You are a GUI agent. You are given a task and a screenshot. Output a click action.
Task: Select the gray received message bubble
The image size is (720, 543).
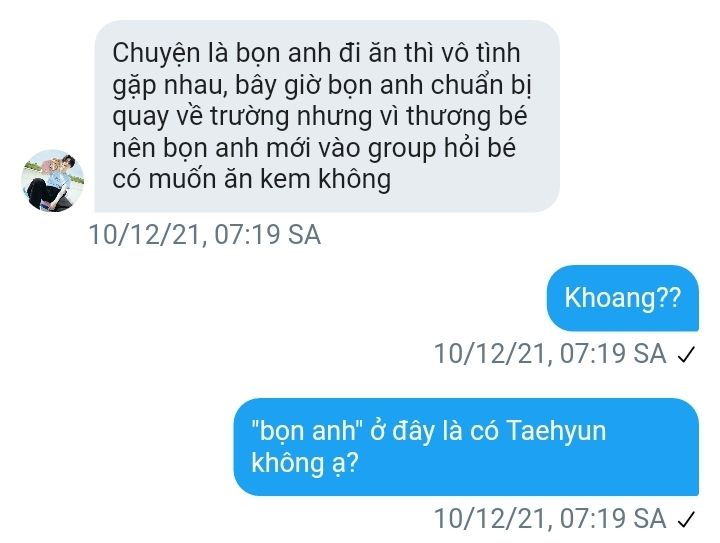tap(327, 116)
